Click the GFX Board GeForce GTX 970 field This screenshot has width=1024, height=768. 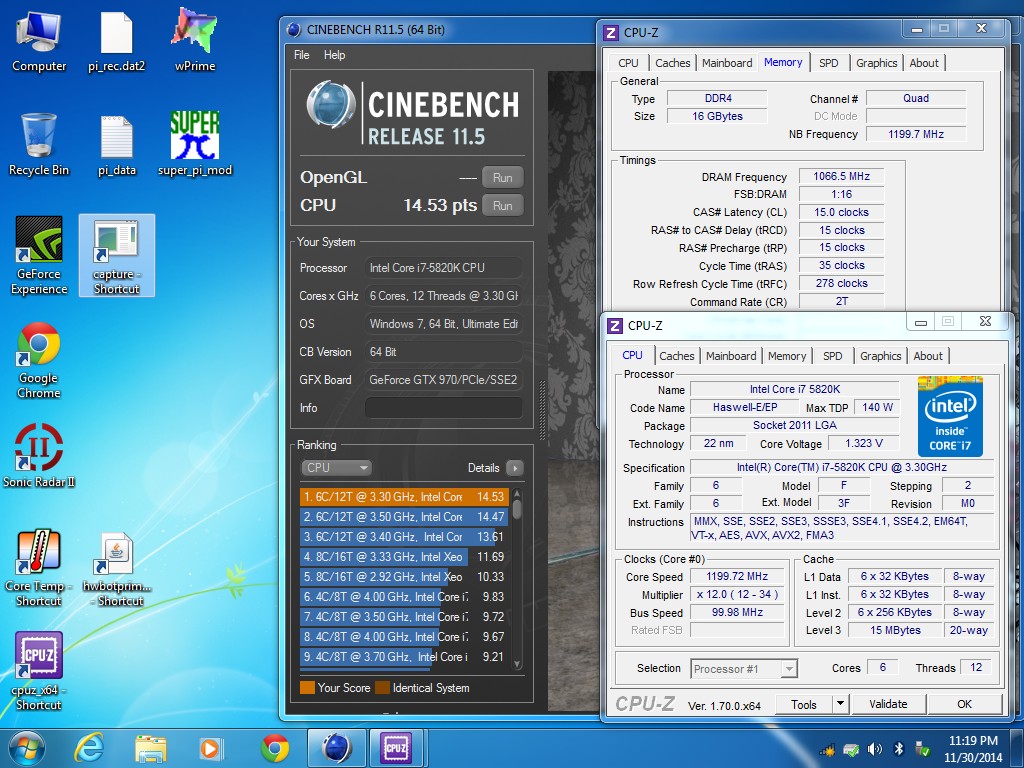(443, 380)
